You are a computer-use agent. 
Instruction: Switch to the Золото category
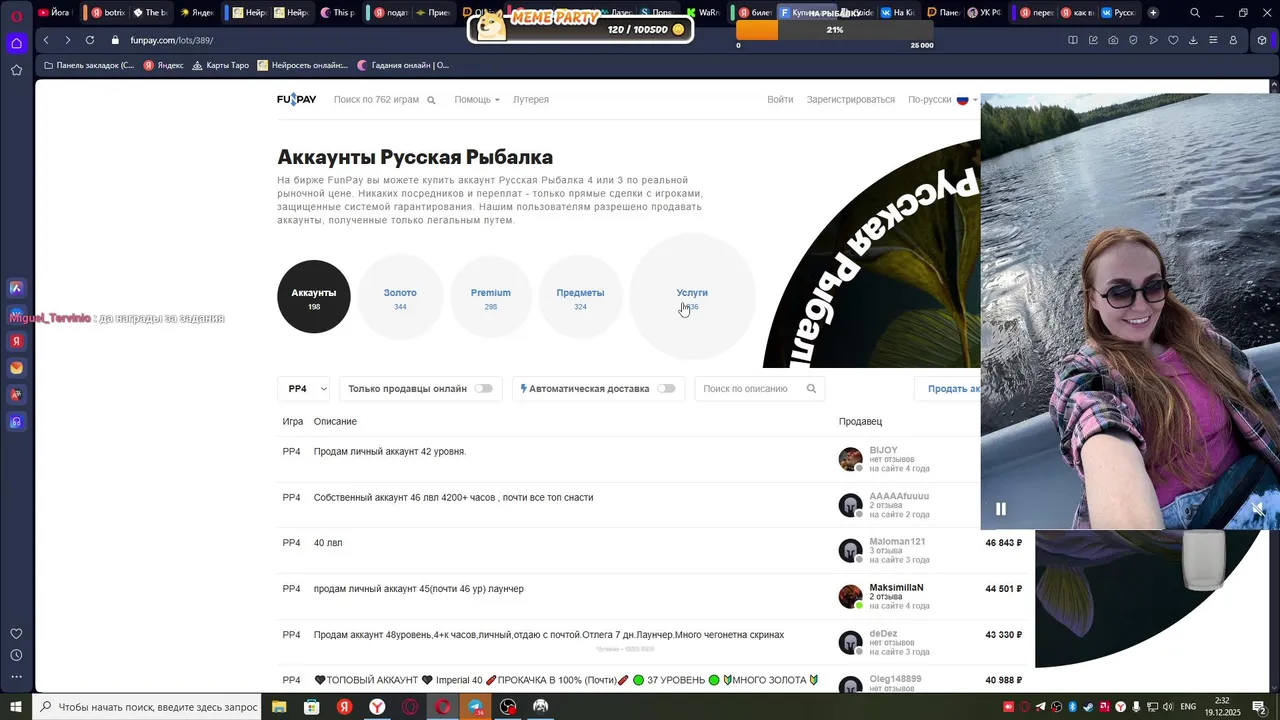pos(400,297)
